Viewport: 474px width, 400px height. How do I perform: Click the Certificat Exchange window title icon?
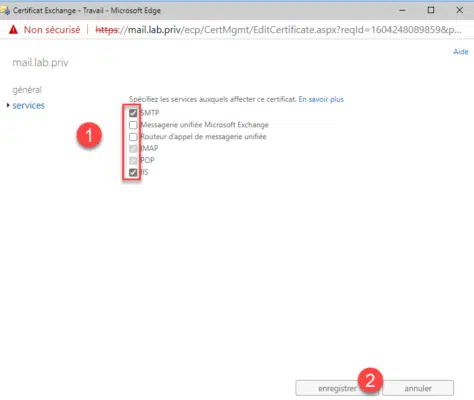pyautogui.click(x=5, y=10)
